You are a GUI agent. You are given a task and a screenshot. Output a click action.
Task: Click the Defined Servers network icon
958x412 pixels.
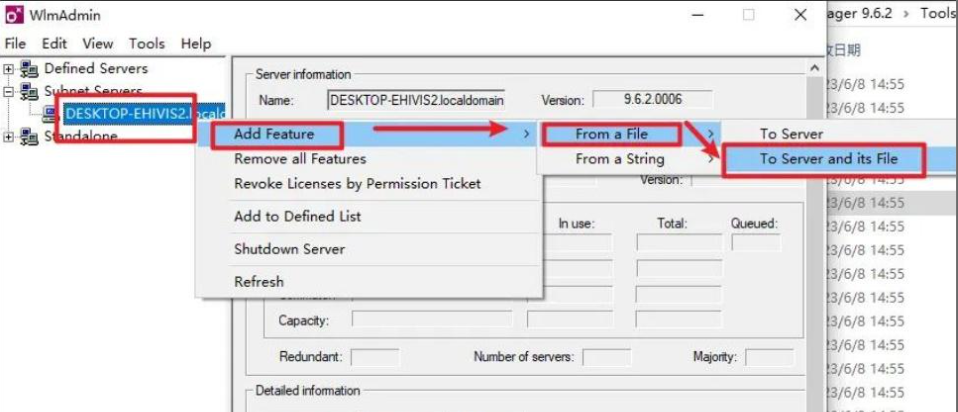(x=28, y=68)
